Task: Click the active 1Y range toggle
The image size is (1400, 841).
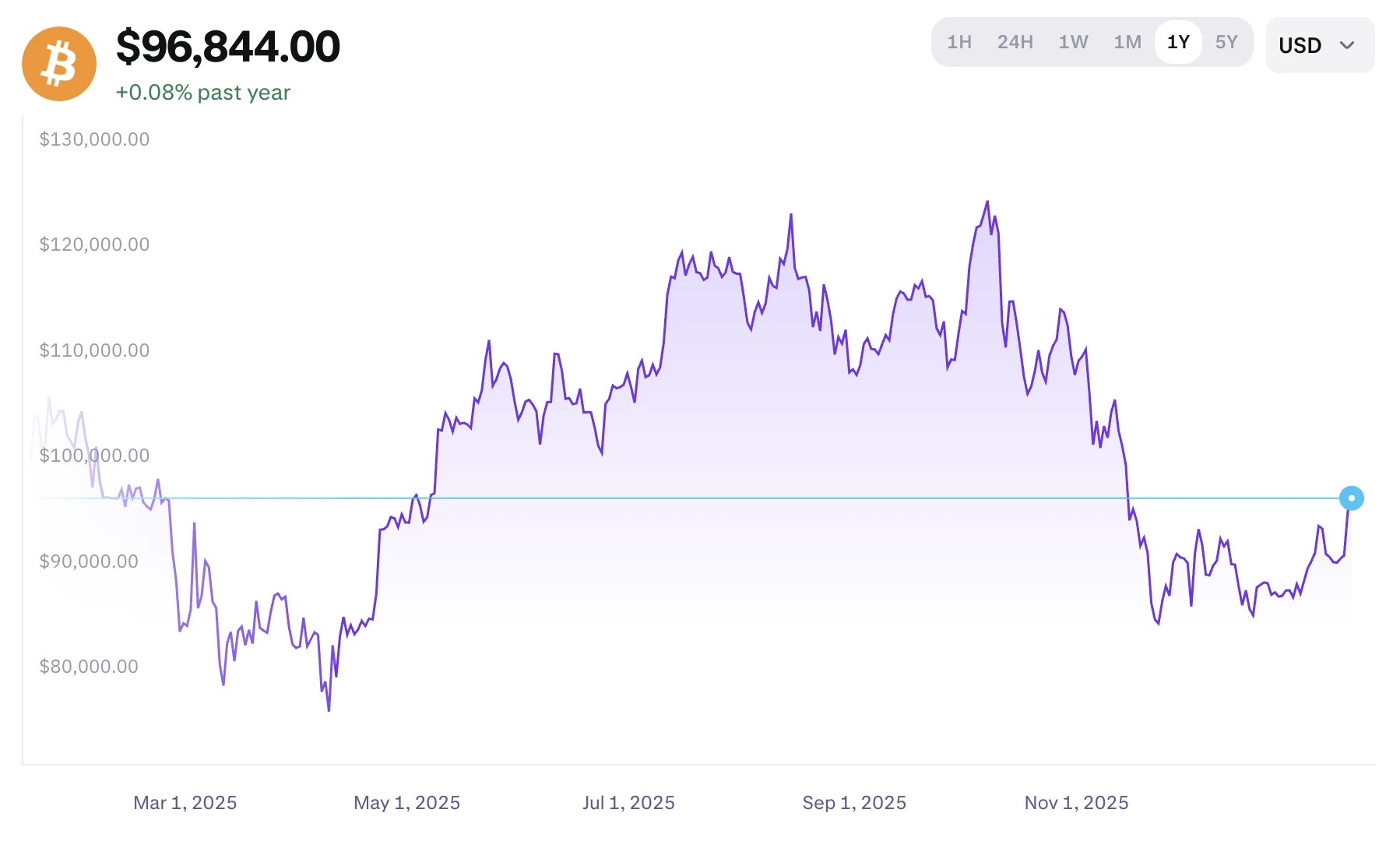Action: (1178, 42)
